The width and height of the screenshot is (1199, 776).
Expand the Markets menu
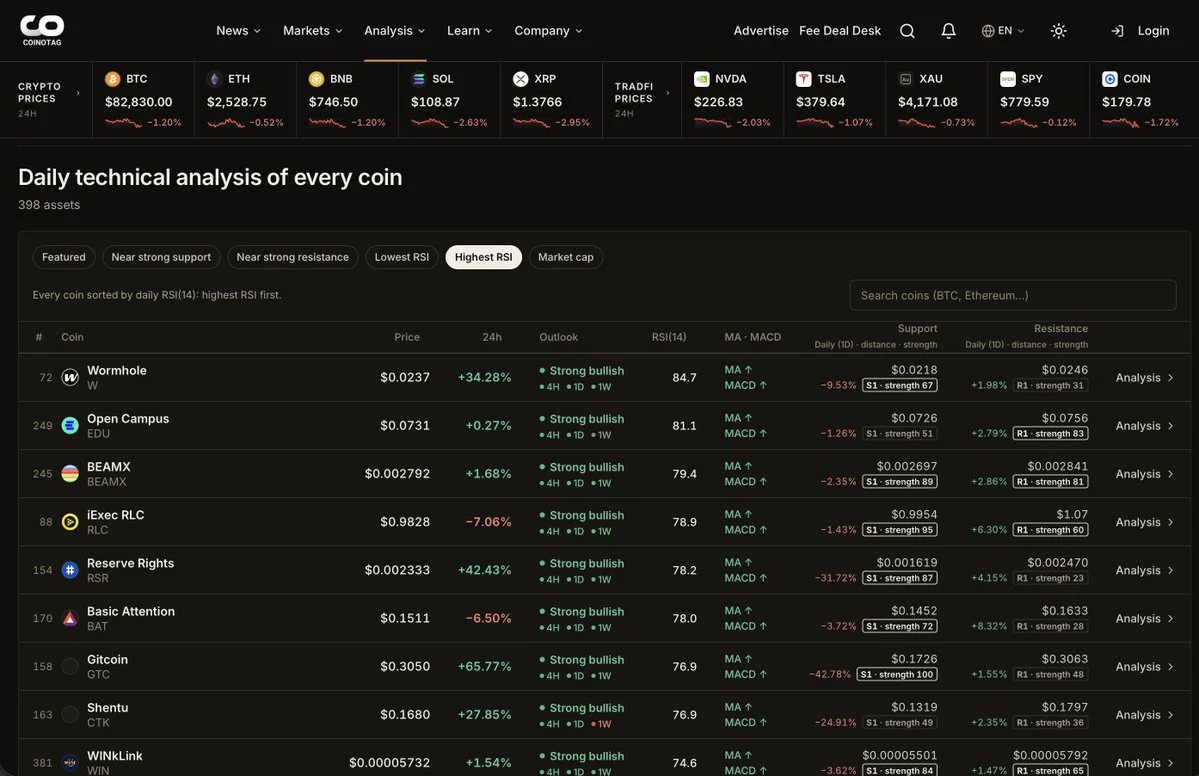313,31
